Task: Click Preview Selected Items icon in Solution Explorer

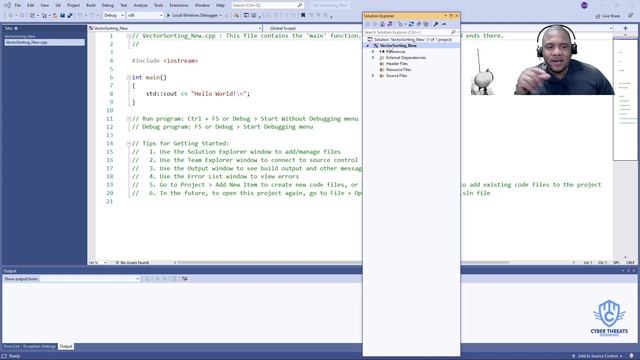Action: click(444, 24)
